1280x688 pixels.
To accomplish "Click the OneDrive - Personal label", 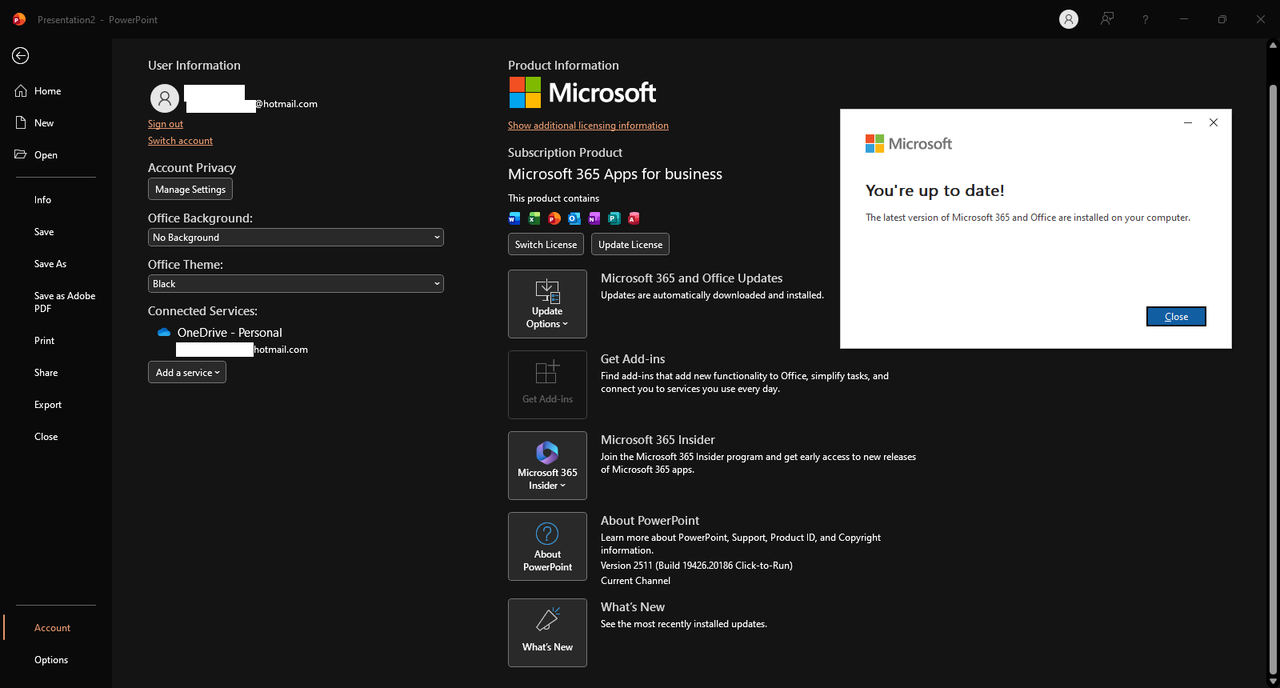I will (x=229, y=333).
